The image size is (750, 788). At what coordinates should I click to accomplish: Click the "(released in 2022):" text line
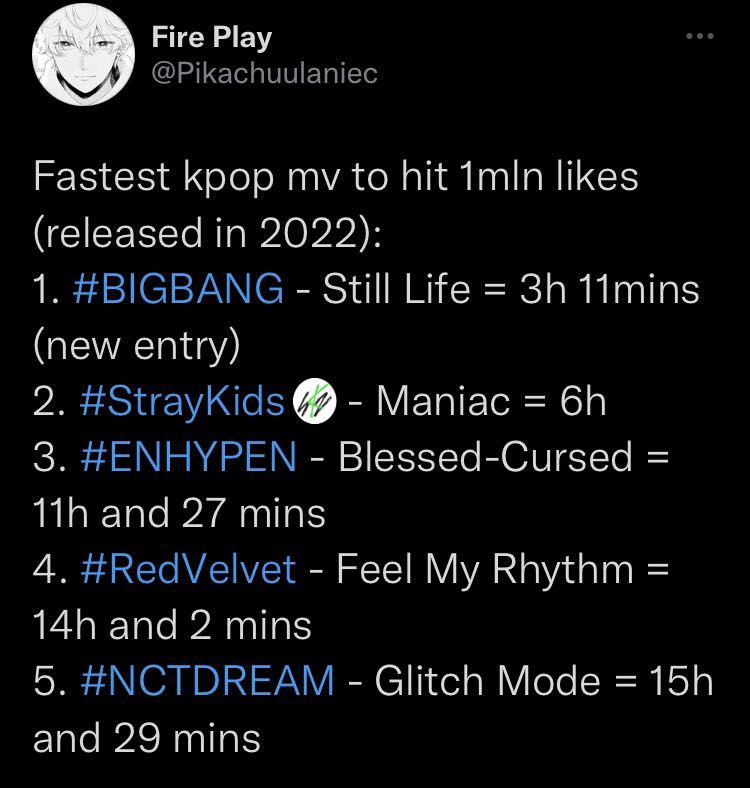point(208,233)
